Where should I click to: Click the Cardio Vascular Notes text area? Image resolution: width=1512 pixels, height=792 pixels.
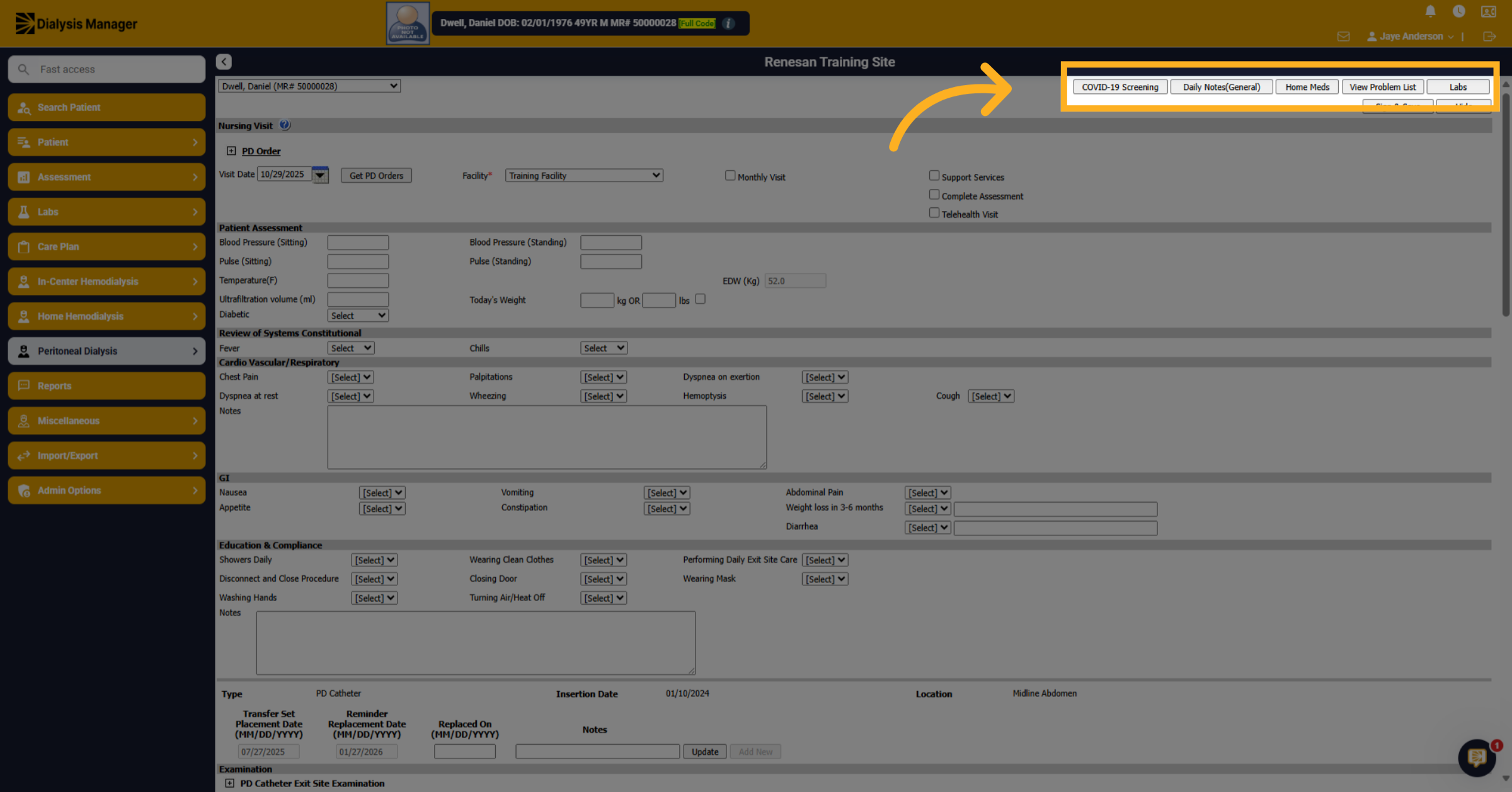[547, 437]
